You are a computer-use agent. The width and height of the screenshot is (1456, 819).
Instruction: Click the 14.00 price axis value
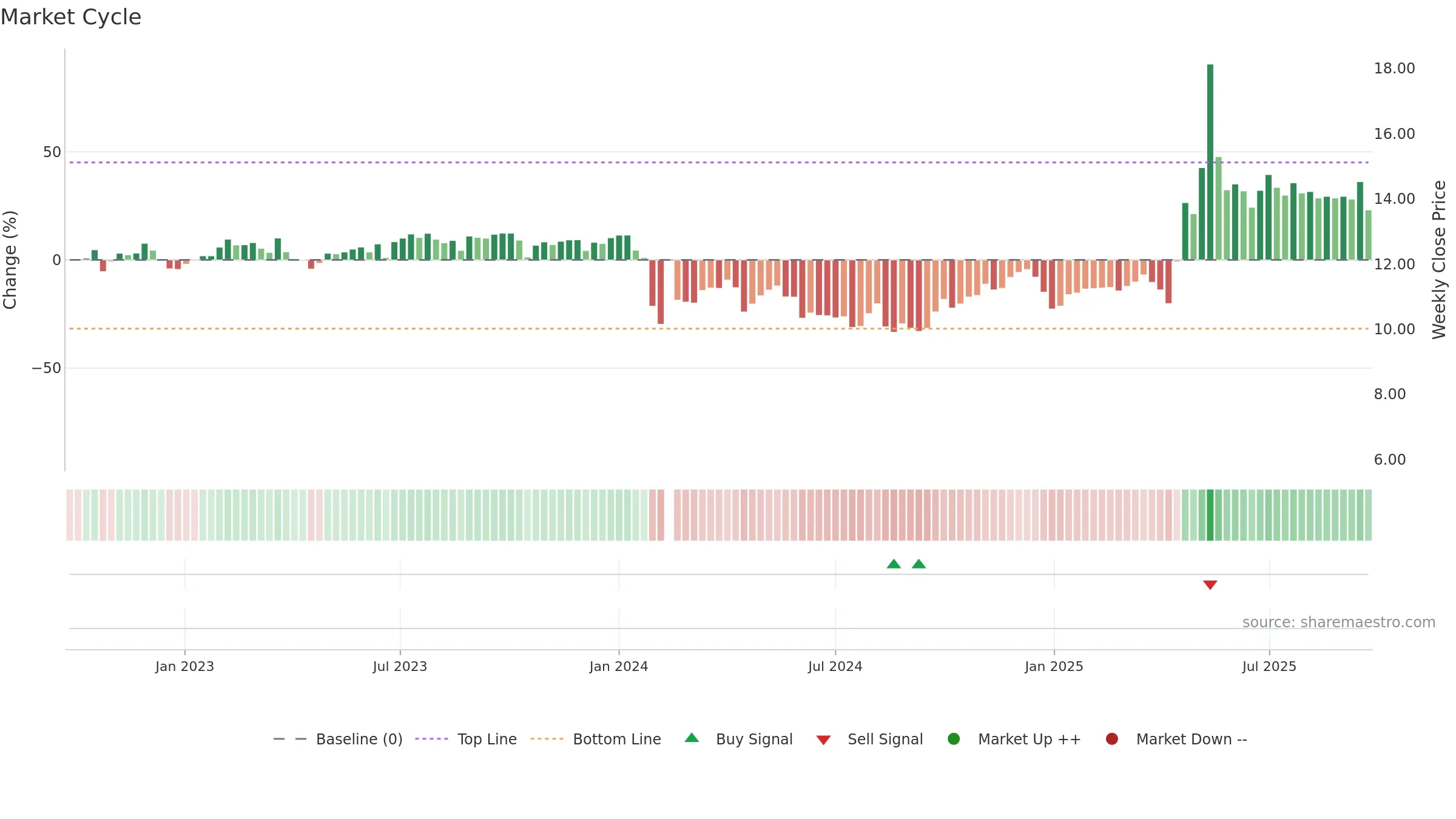tap(1394, 198)
